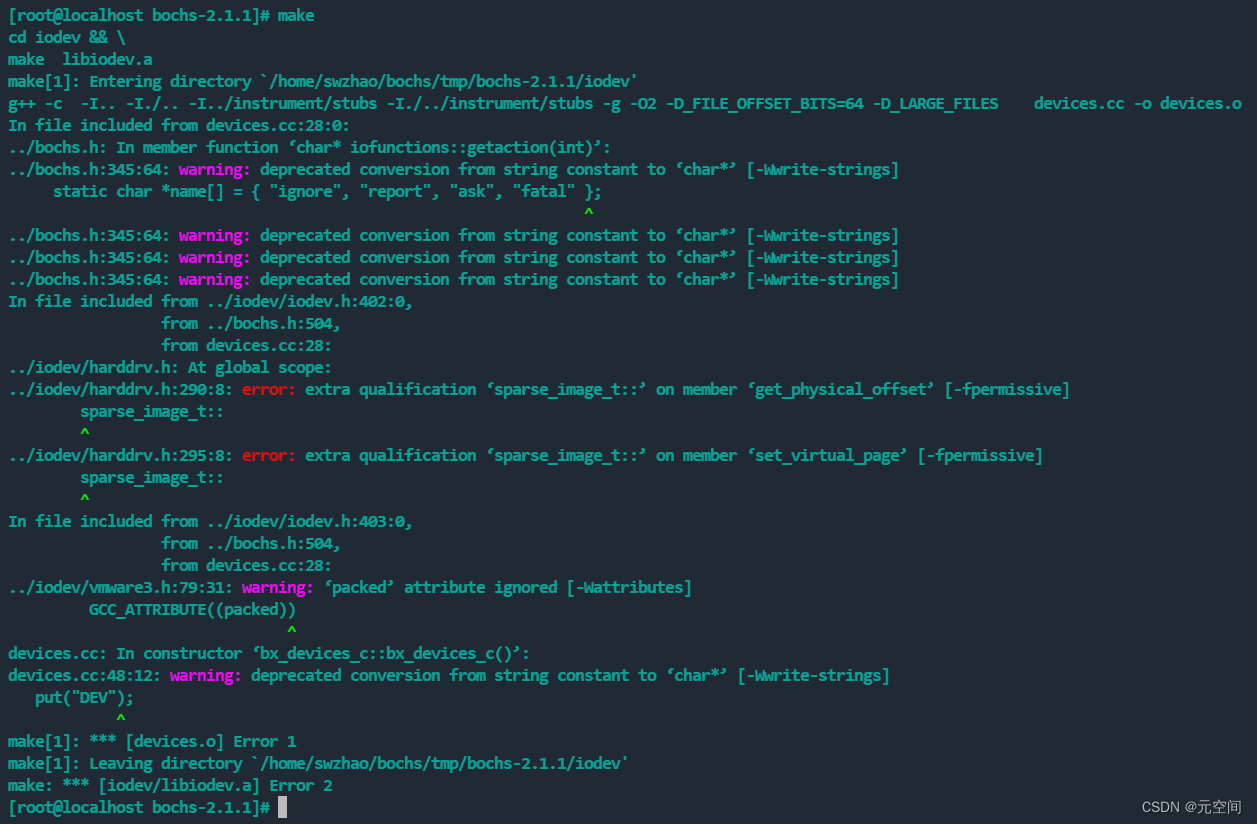Click the "sparse_image_t::" qualification text
The image size is (1257, 824).
(x=151, y=411)
